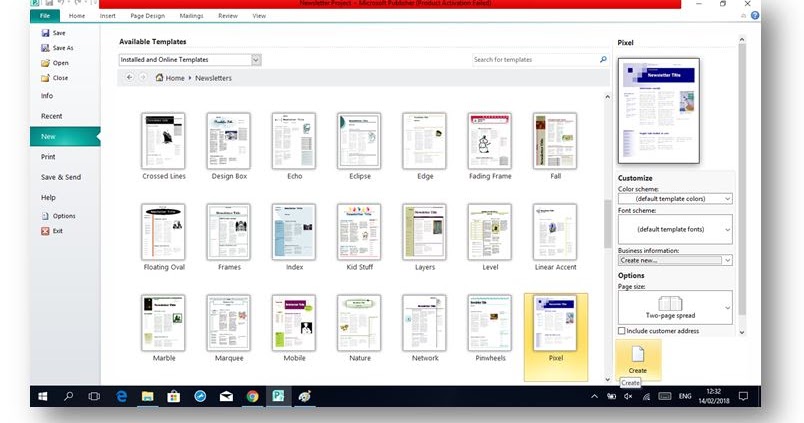This screenshot has height=423, width=804.
Task: Switch to the Home ribbon tab
Action: 77,16
